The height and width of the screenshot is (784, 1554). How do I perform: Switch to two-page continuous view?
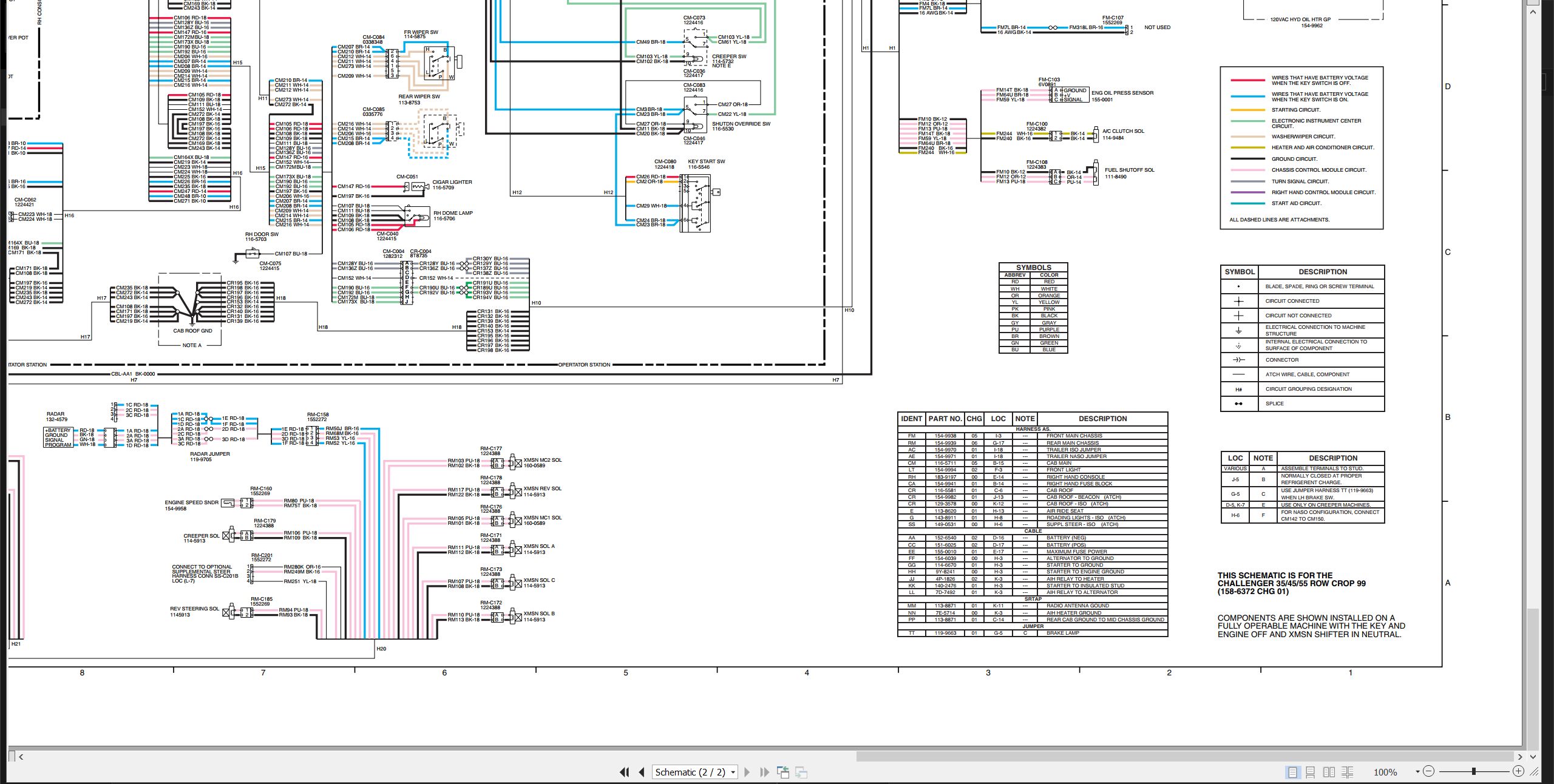1348,772
